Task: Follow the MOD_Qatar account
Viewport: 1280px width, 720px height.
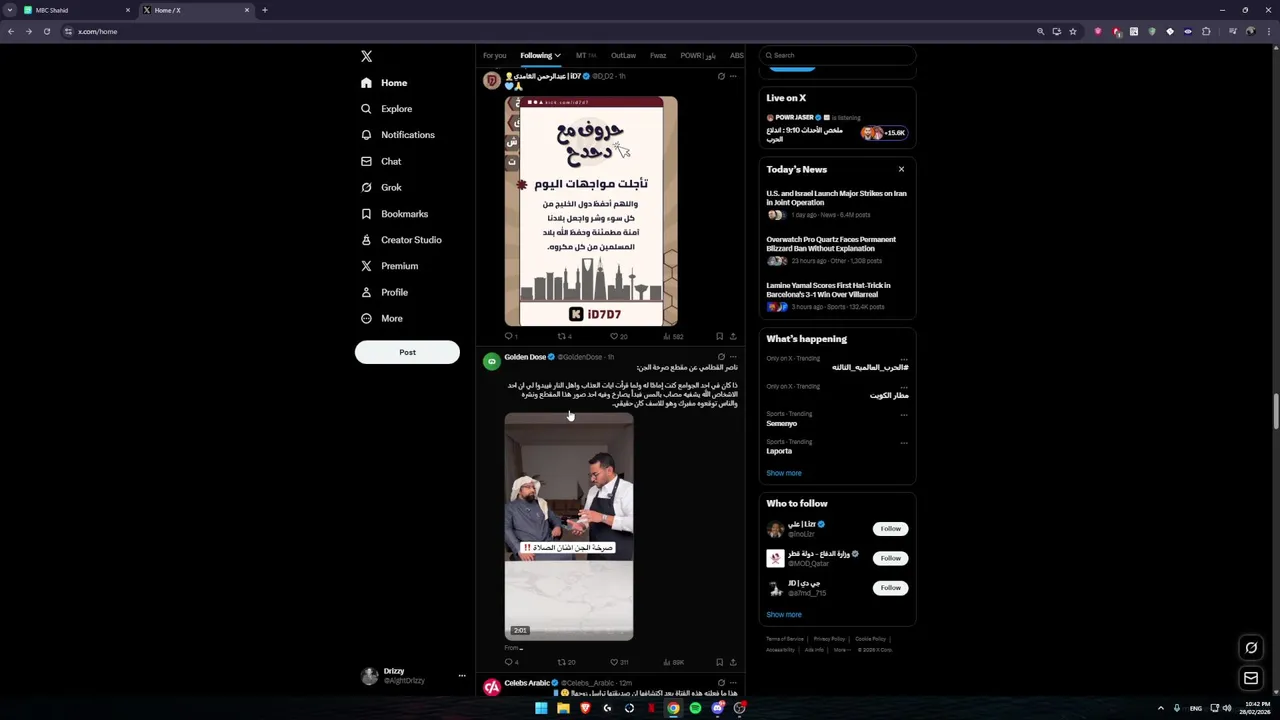Action: point(890,558)
